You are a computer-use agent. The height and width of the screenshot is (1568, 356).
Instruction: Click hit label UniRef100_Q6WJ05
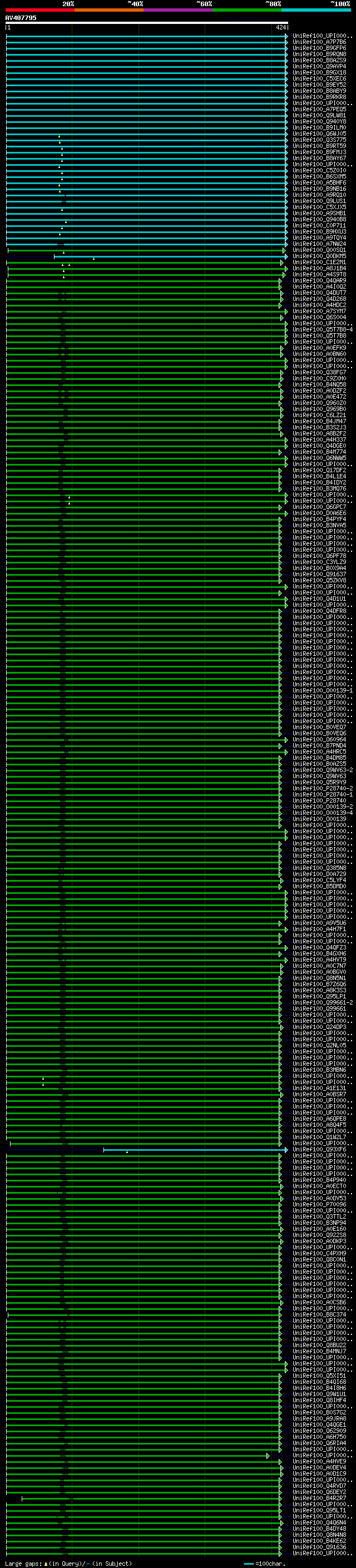point(319,133)
